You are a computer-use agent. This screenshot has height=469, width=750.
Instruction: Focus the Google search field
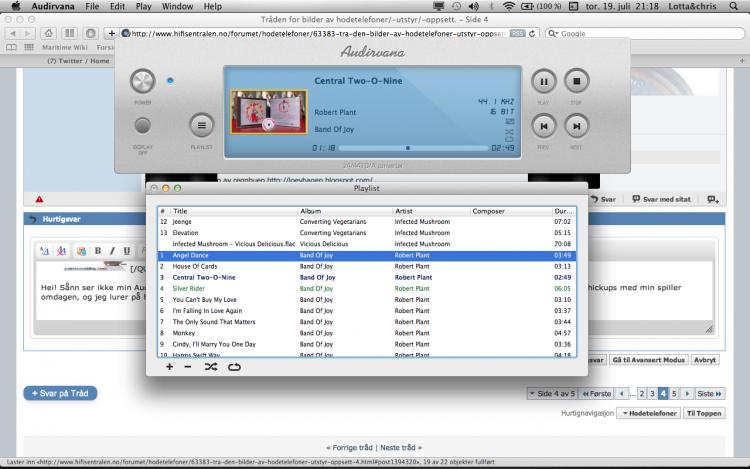point(645,33)
